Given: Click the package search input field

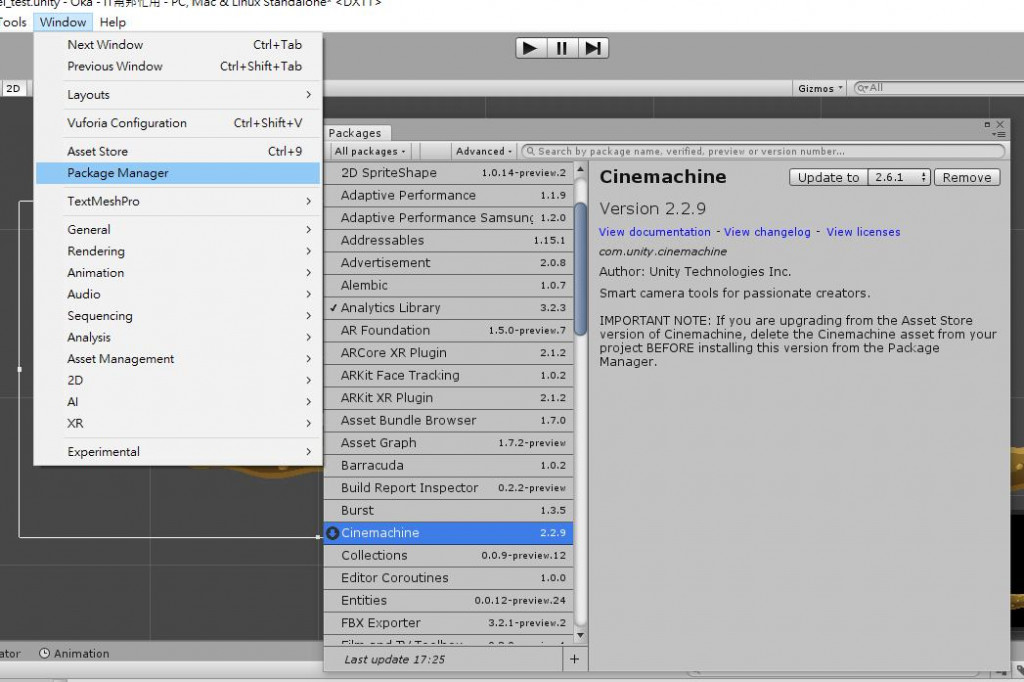Looking at the screenshot, I should pyautogui.click(x=763, y=151).
